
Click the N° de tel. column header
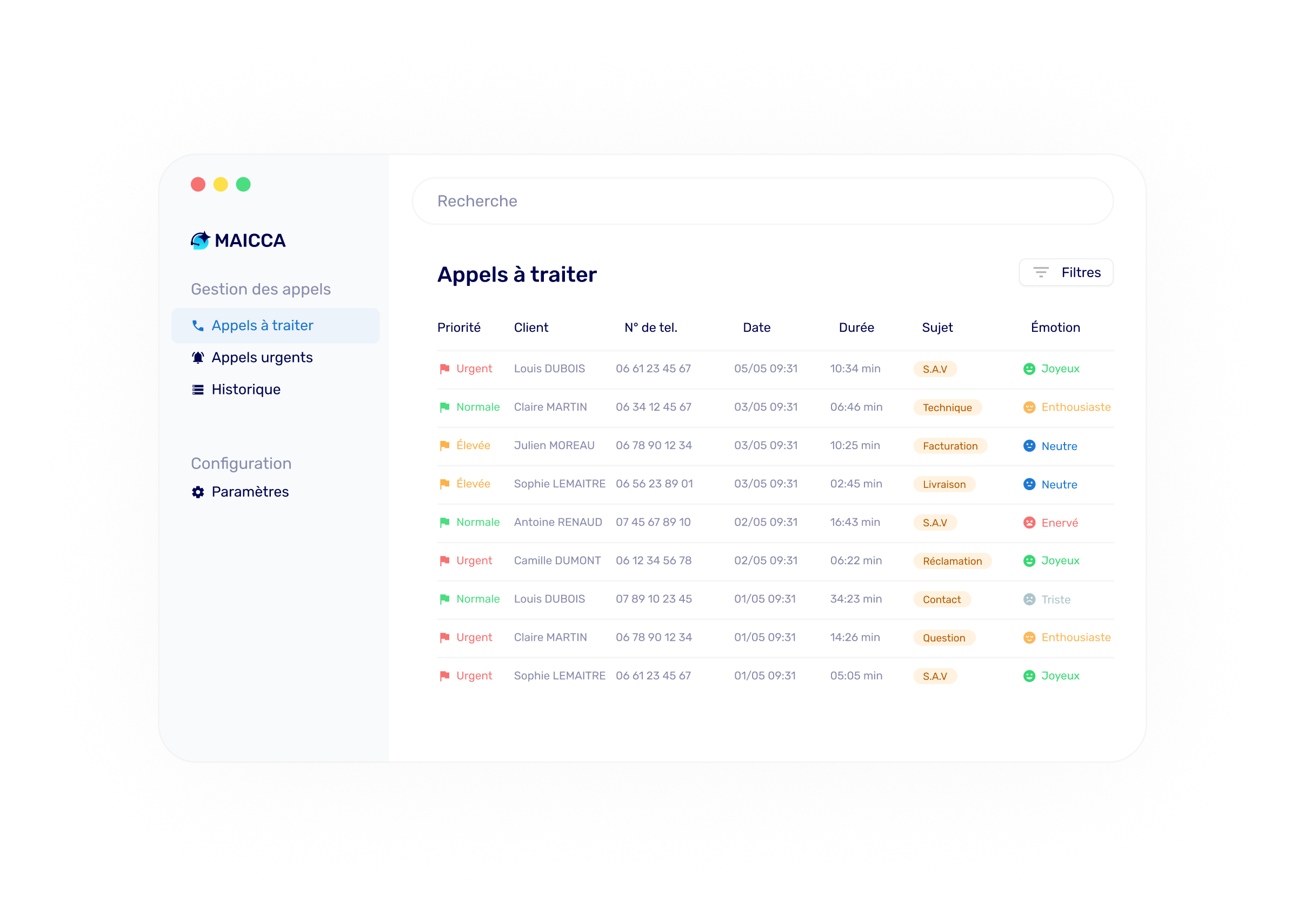click(650, 328)
